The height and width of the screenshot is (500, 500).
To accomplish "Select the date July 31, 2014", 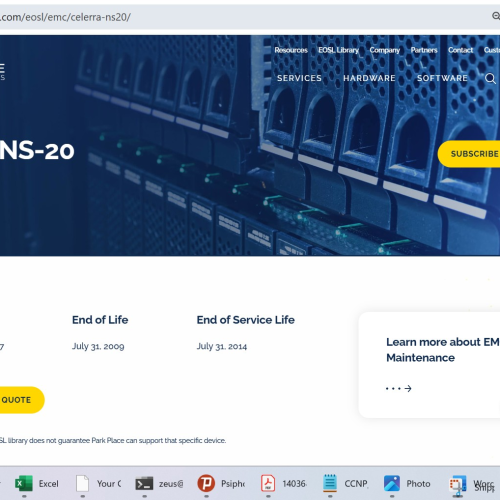I will 222,346.
